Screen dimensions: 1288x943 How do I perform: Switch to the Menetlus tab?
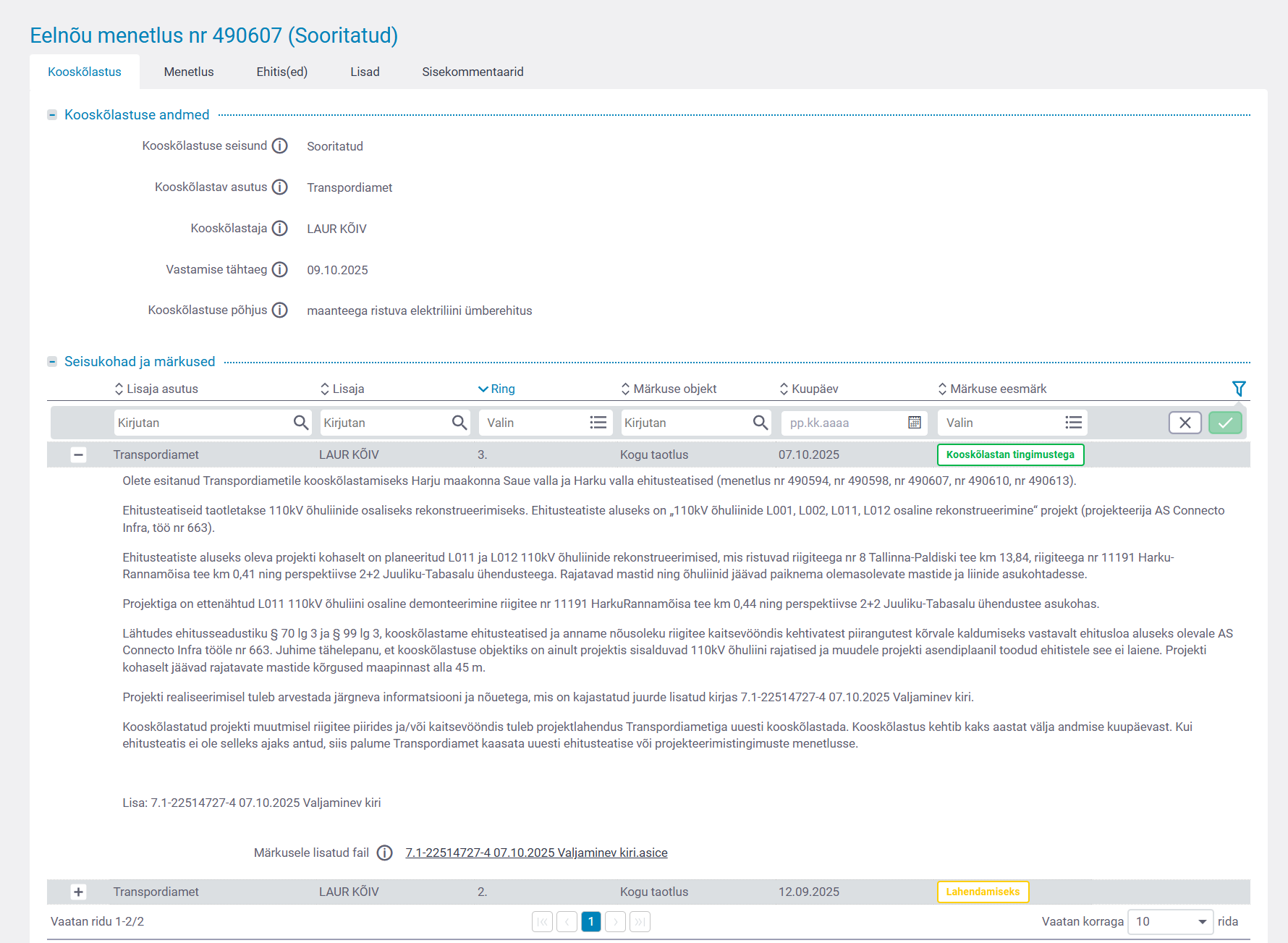[x=189, y=72]
